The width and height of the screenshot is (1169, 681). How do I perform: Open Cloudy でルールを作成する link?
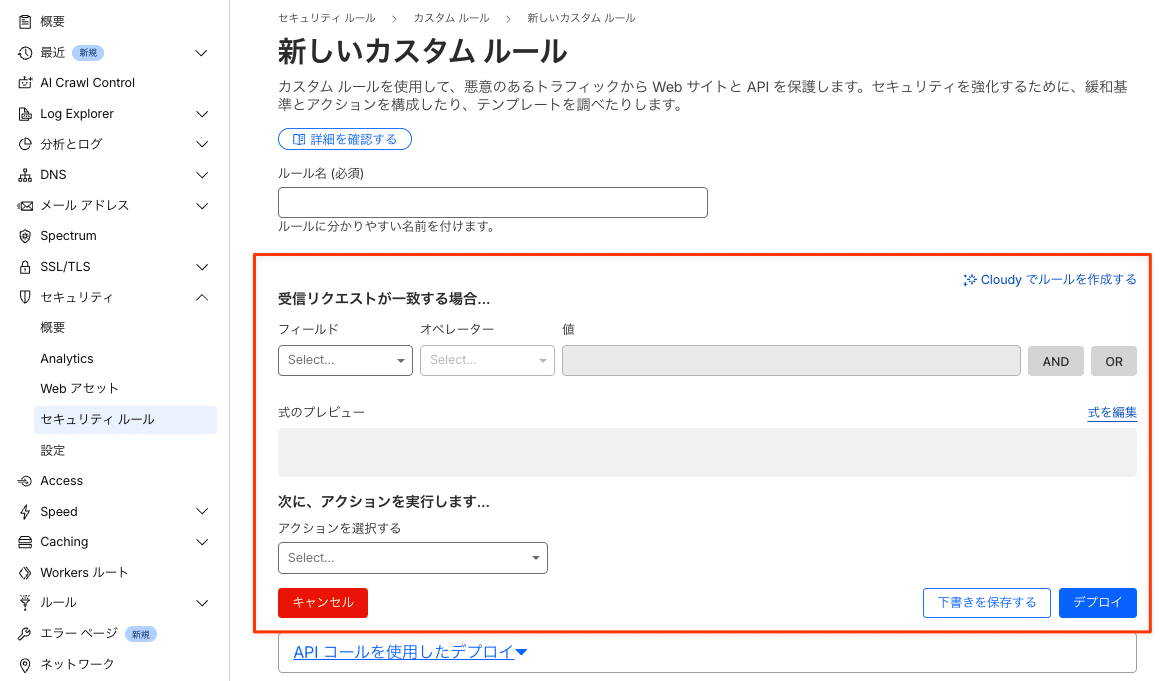(1050, 280)
